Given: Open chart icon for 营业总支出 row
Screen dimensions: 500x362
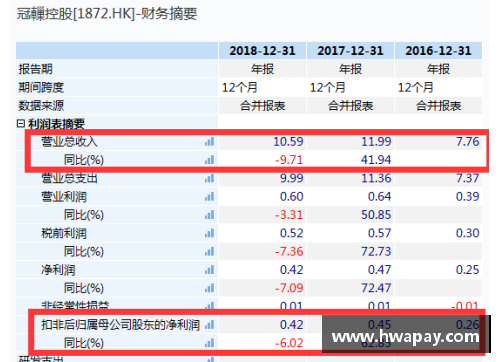Looking at the screenshot, I should click(209, 178).
